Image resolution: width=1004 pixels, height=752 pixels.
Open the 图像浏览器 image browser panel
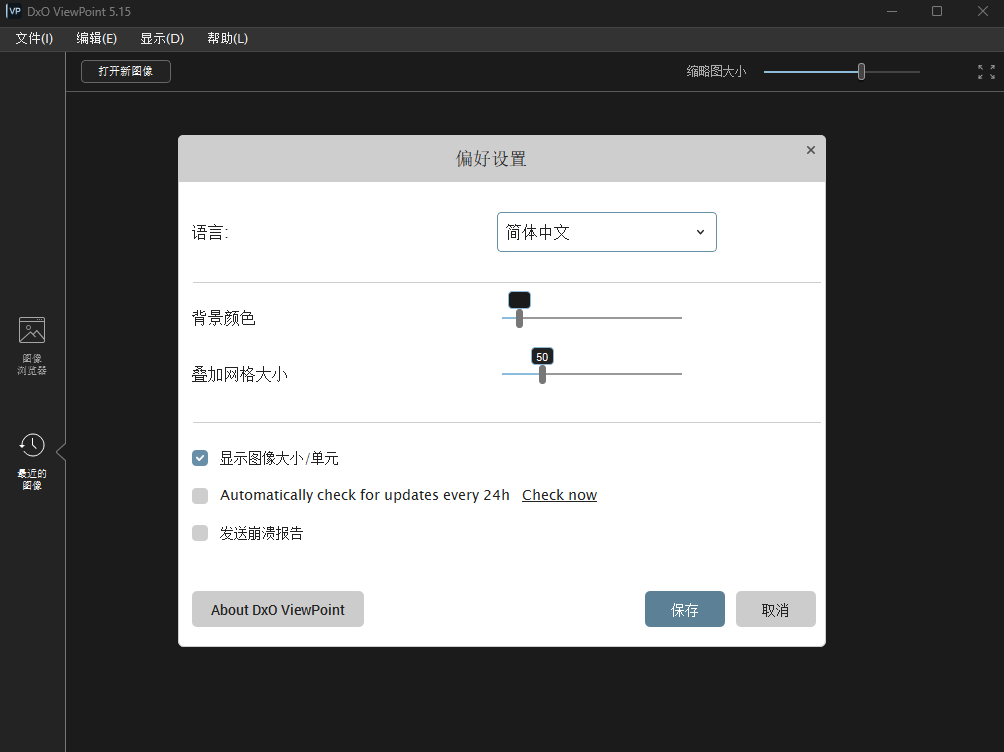point(31,345)
